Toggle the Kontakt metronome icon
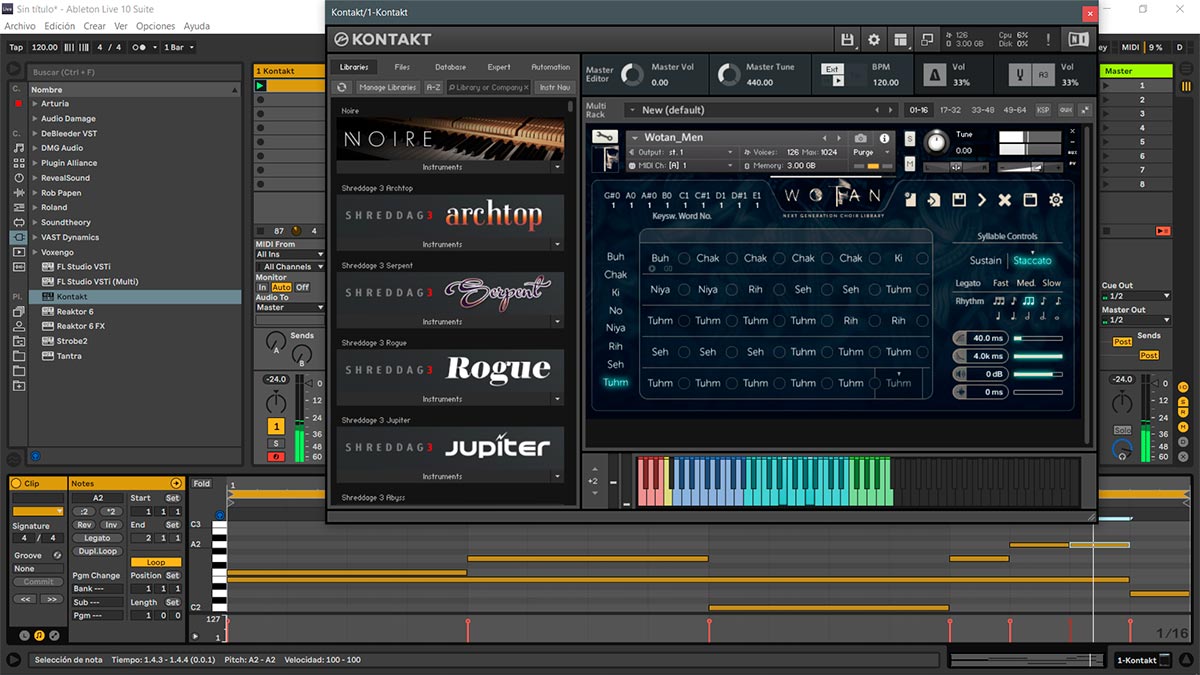1200x675 pixels. point(934,75)
